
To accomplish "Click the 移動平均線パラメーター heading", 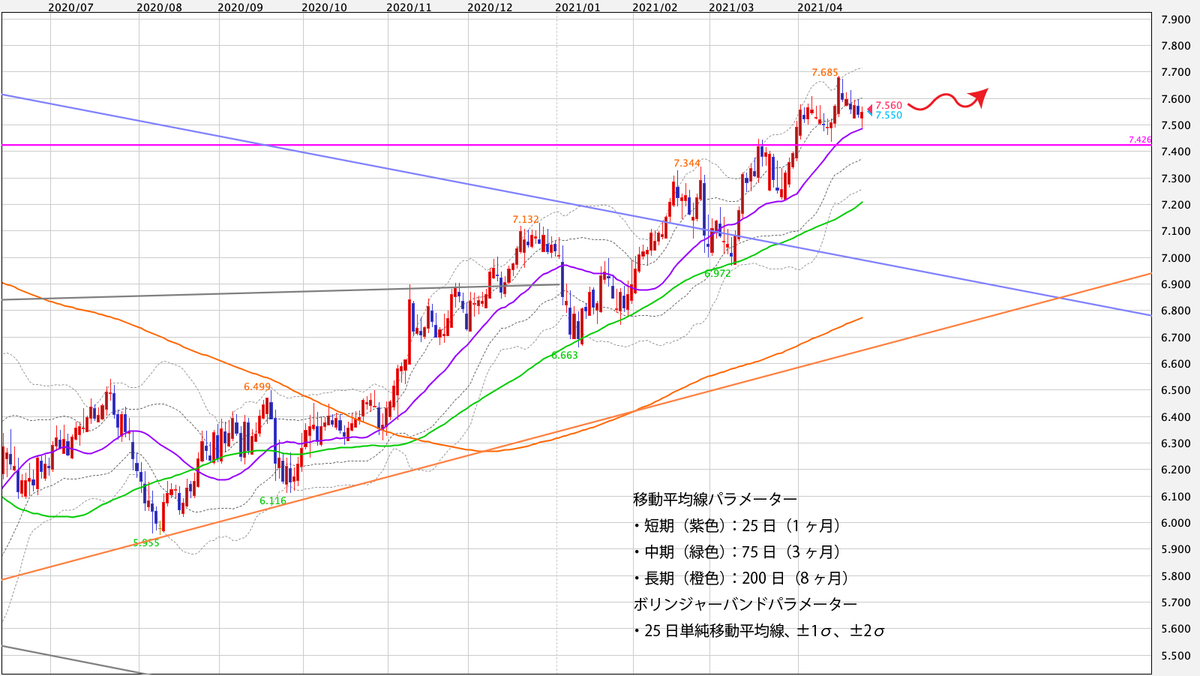I will (x=715, y=497).
